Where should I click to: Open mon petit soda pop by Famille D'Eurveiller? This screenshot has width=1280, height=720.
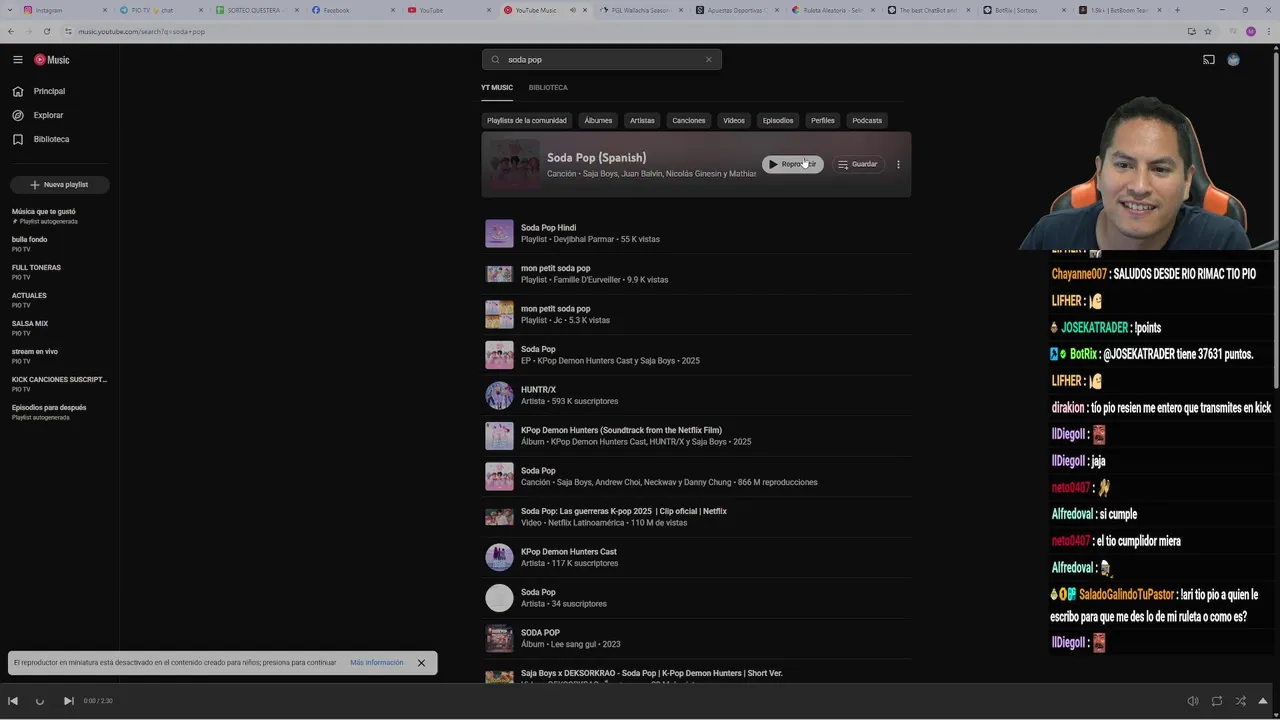[x=696, y=274]
